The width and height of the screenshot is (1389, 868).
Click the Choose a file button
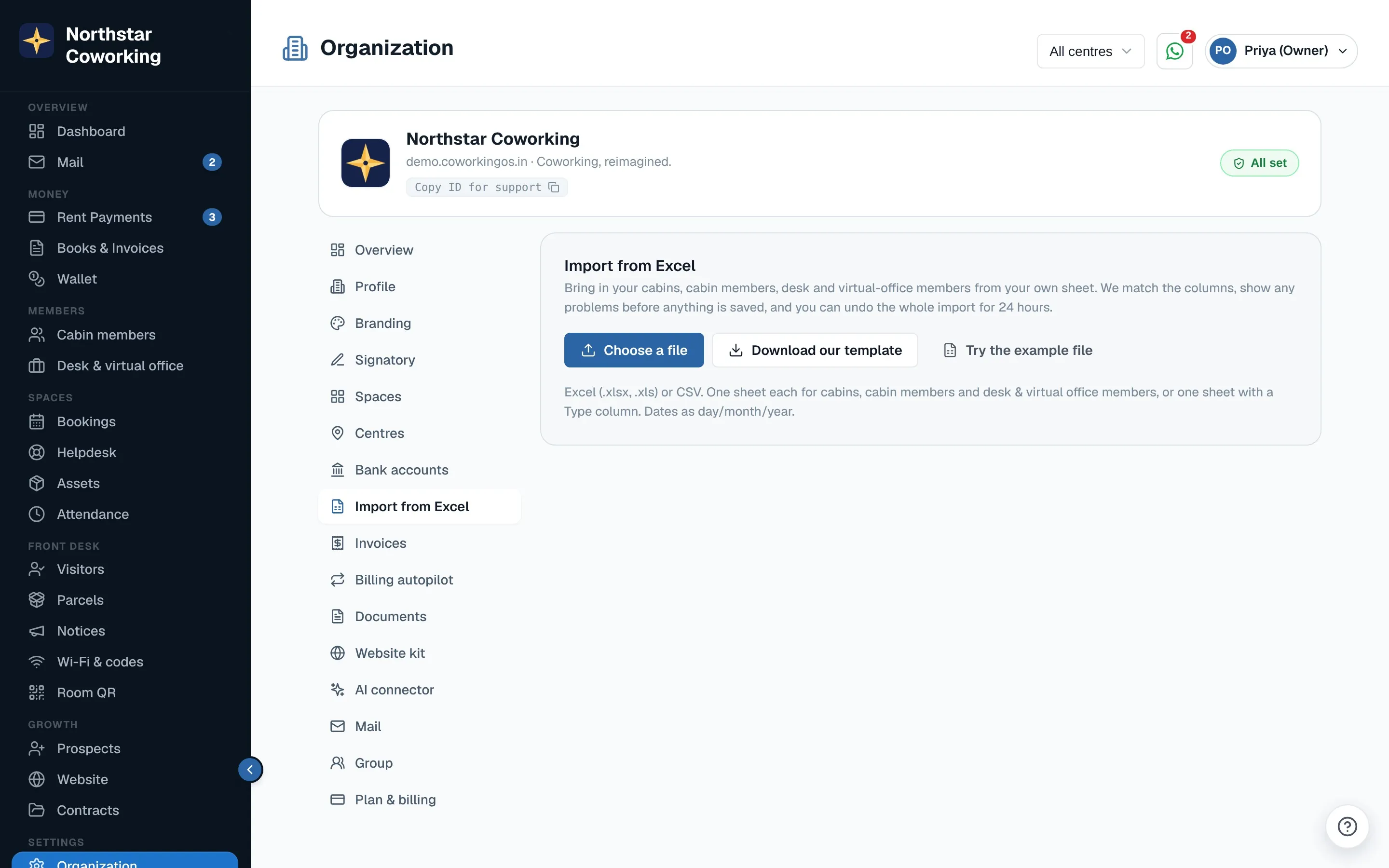point(634,350)
